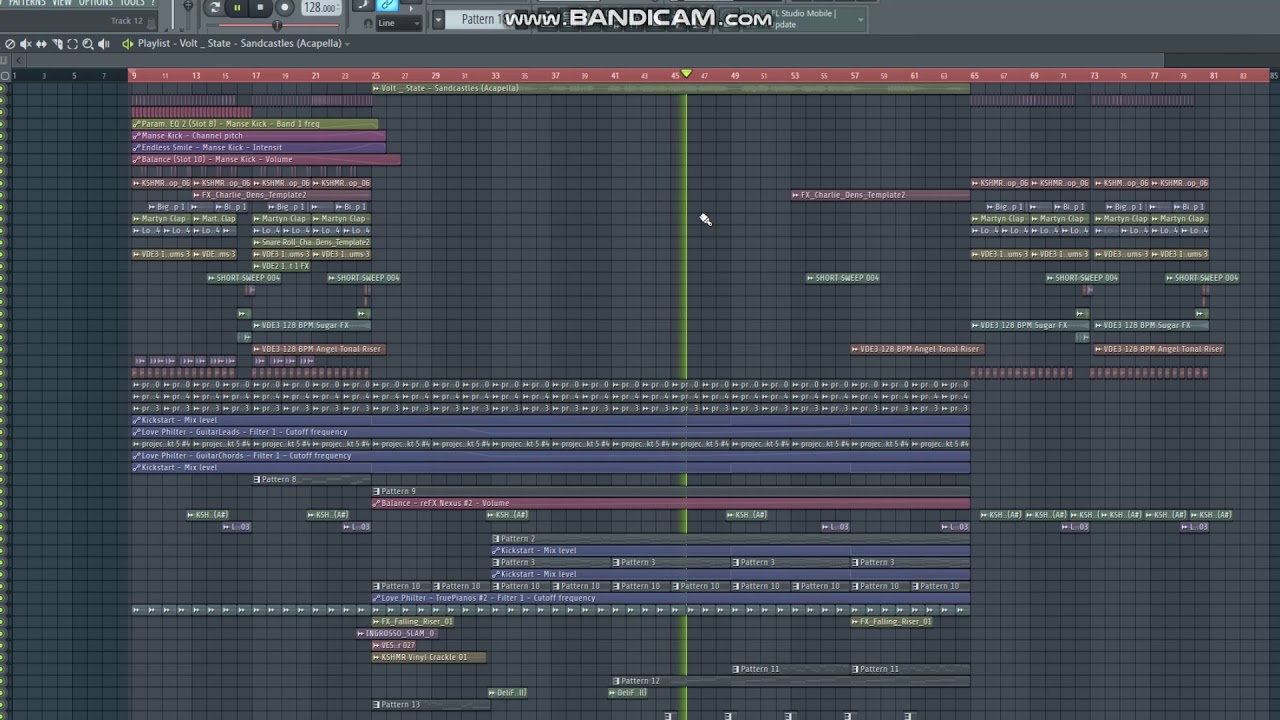Select Volt _ State - Sandcastles (Acapella) clip
This screenshot has width=1280, height=720.
pyautogui.click(x=671, y=88)
